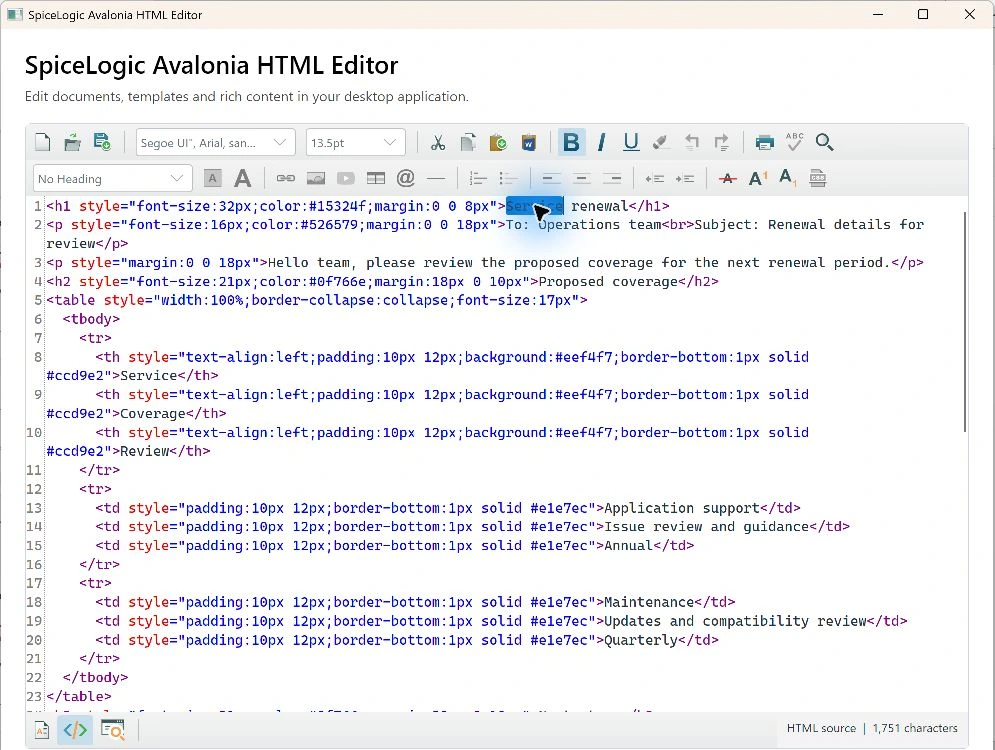
Task: Toggle Italic formatting
Action: pyautogui.click(x=601, y=142)
